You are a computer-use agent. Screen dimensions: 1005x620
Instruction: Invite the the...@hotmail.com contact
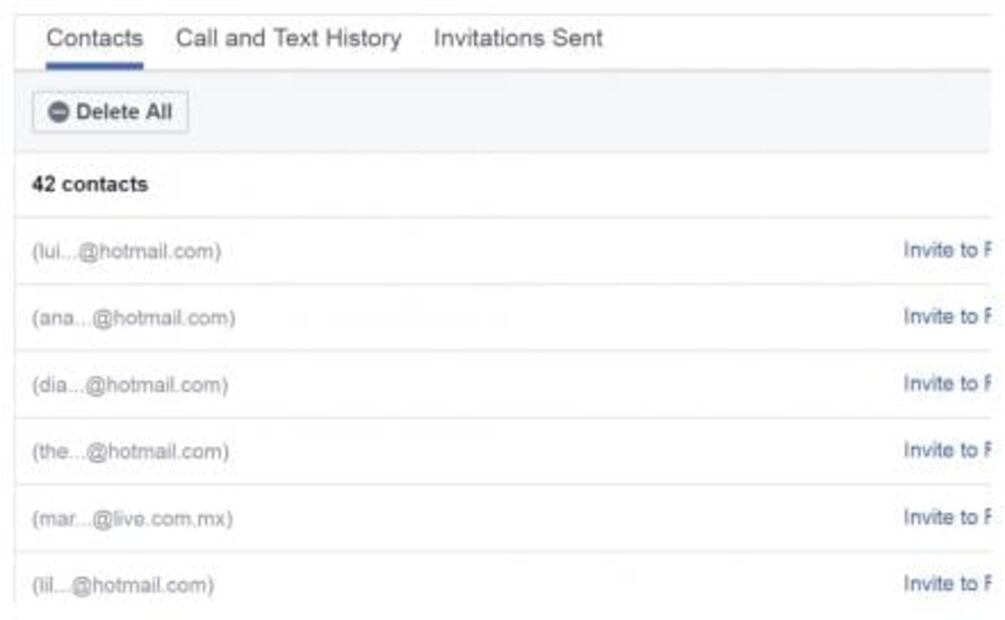tap(946, 451)
